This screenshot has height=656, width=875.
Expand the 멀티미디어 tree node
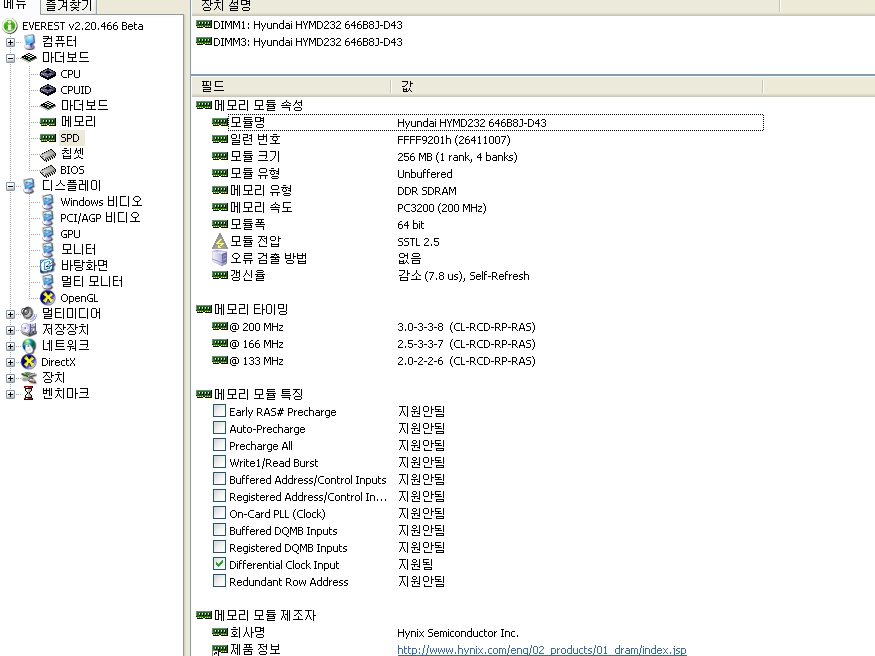coord(10,315)
